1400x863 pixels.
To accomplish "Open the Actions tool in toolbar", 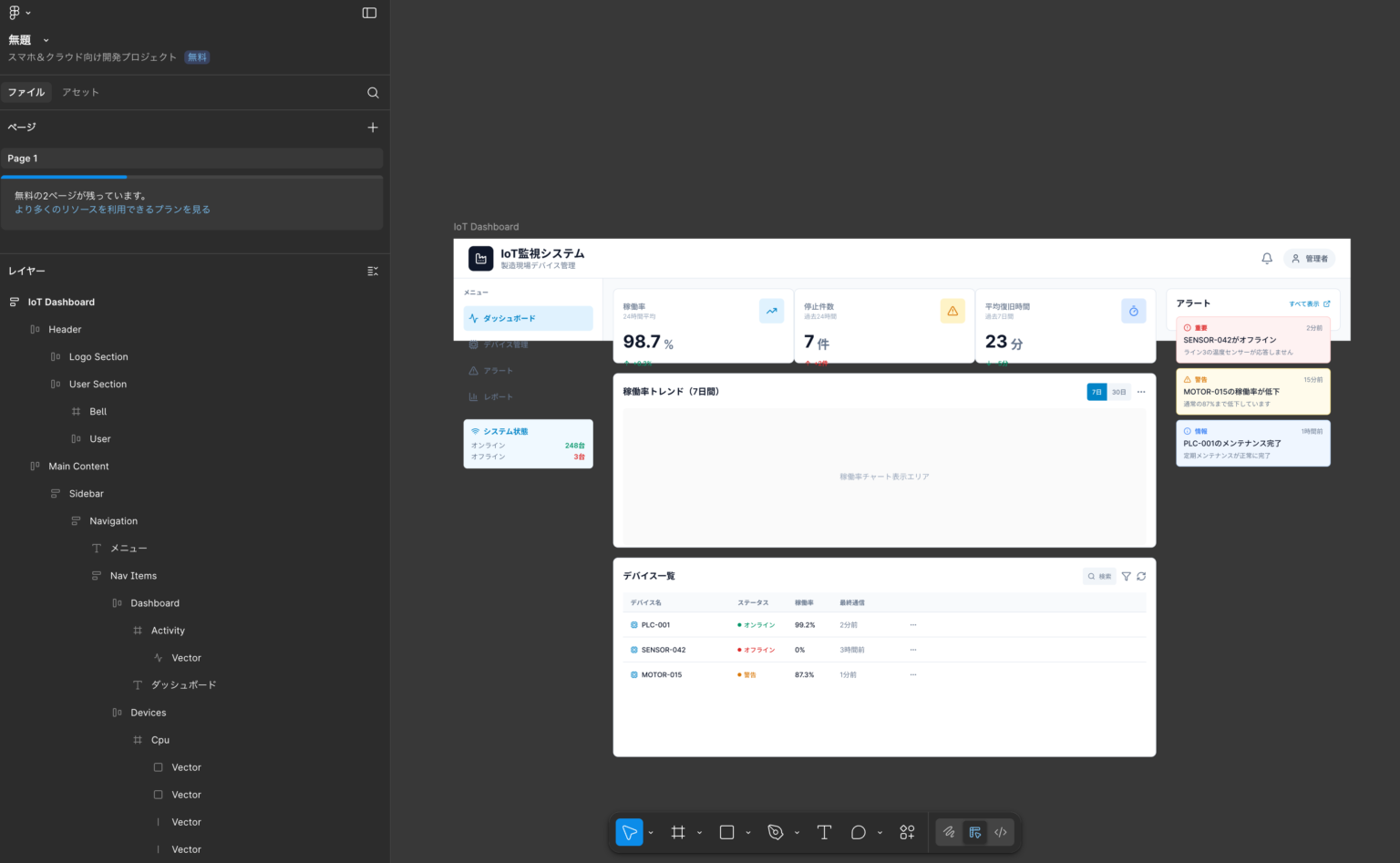I will (907, 832).
